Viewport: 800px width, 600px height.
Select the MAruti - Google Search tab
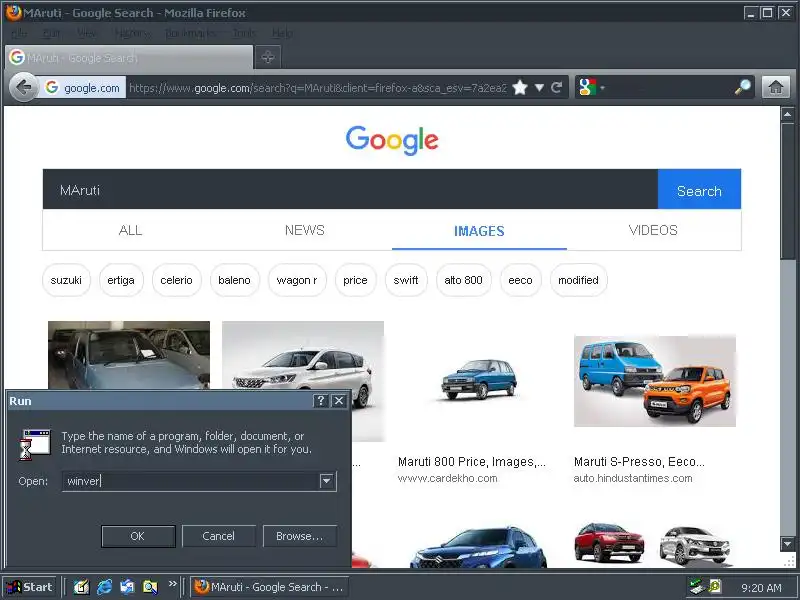pos(129,58)
